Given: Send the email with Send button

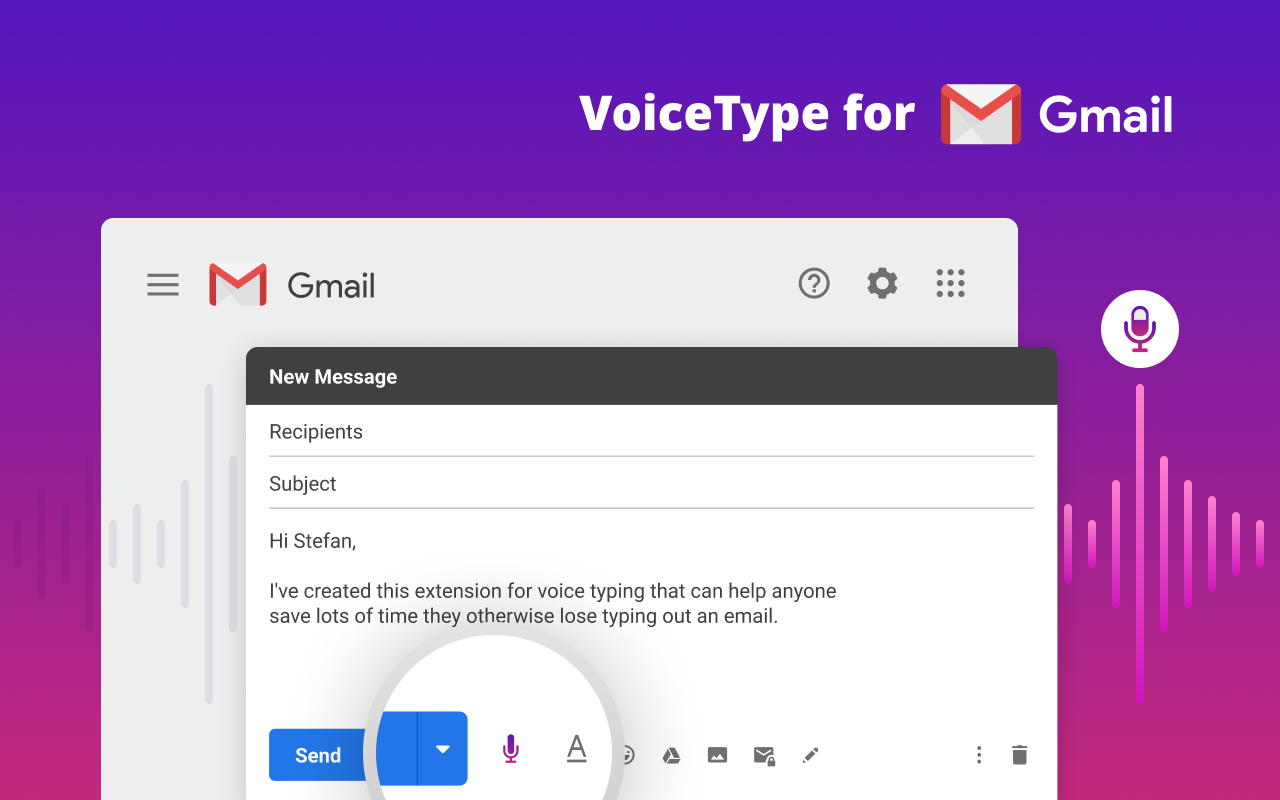Looking at the screenshot, I should pos(318,755).
